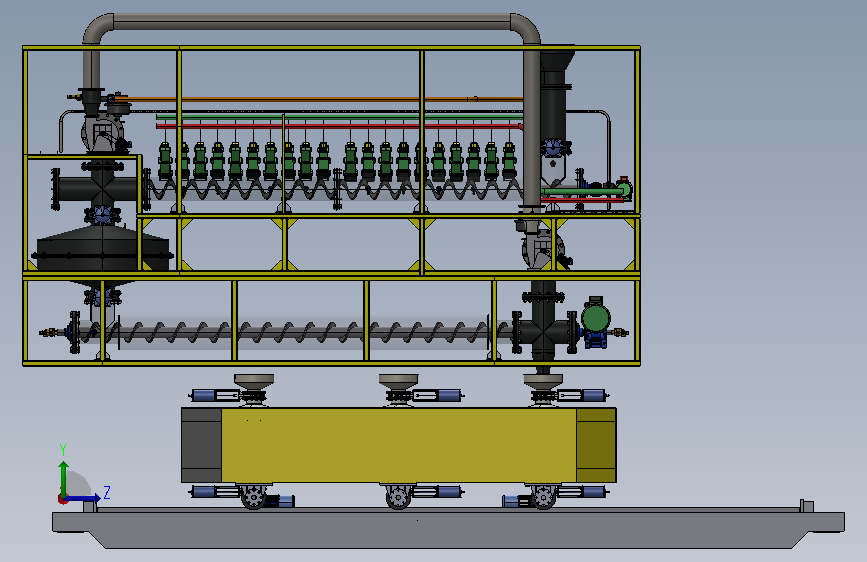Click the blue Z axis arrow of the orientation triad
This screenshot has width=867, height=562.
(83, 498)
